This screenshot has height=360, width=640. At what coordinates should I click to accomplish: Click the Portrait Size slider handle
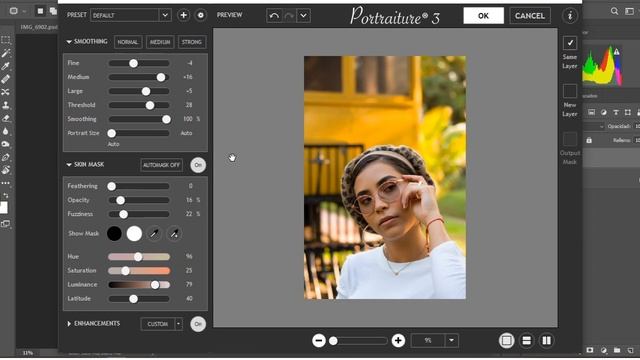pos(111,133)
